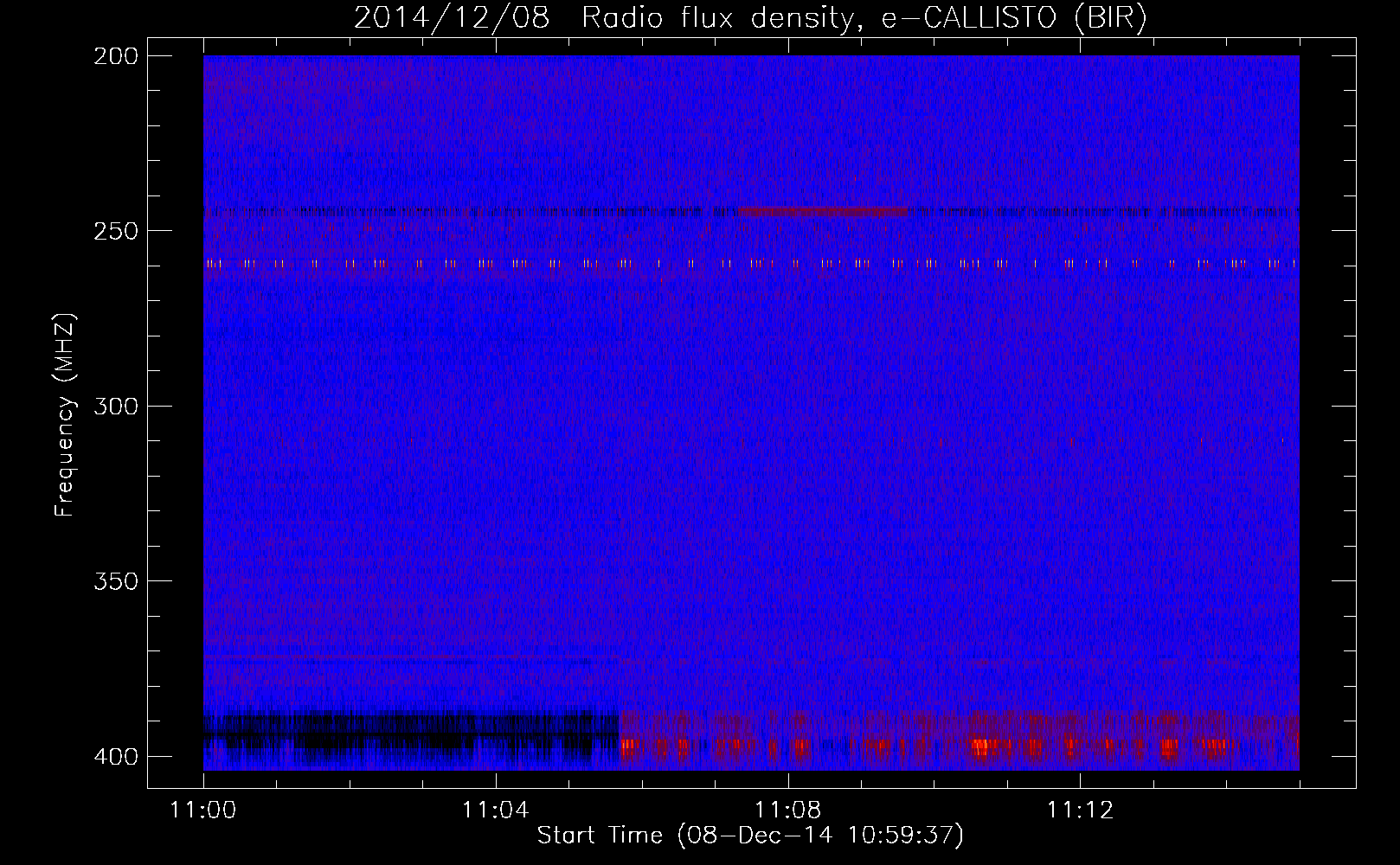
Task: Select the 300 frequency tick label
Action: [115, 406]
